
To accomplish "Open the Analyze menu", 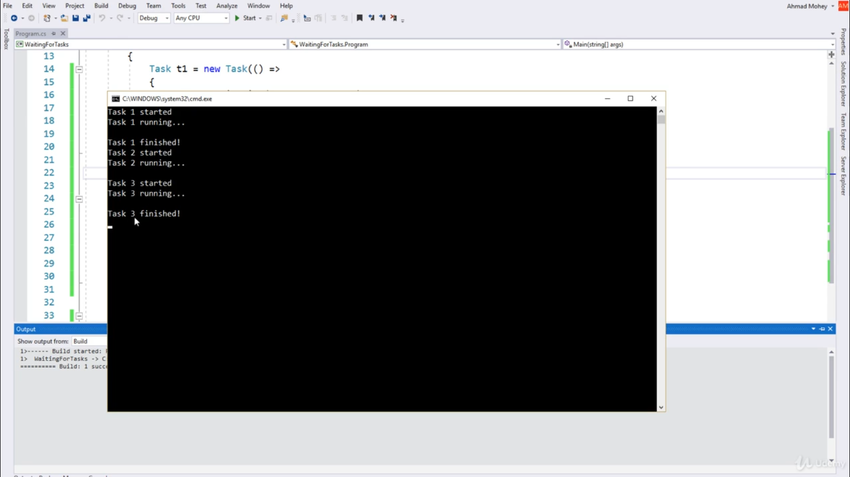I will point(227,5).
